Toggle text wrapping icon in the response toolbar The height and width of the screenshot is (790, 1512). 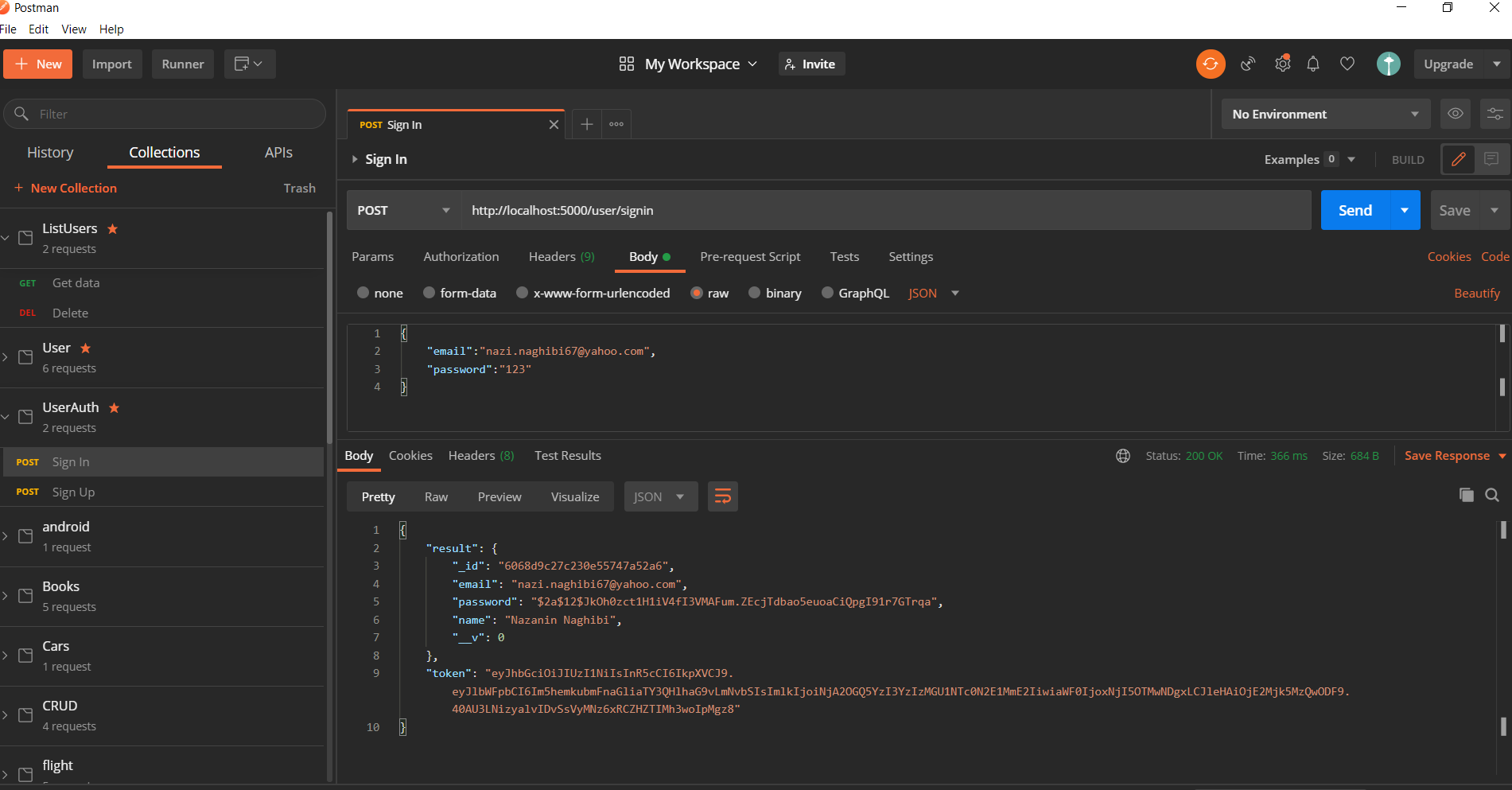722,496
